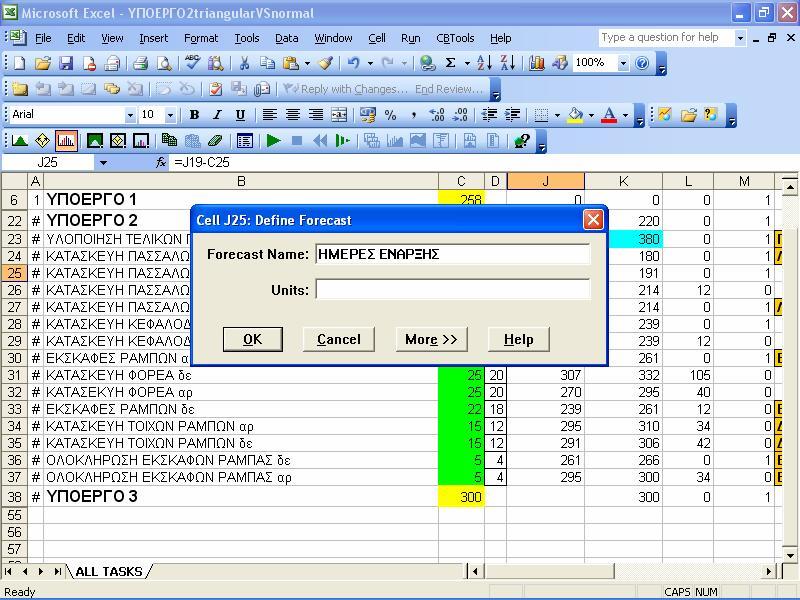Click the Chart Wizard icon
The width and height of the screenshot is (800, 600).
pos(536,63)
